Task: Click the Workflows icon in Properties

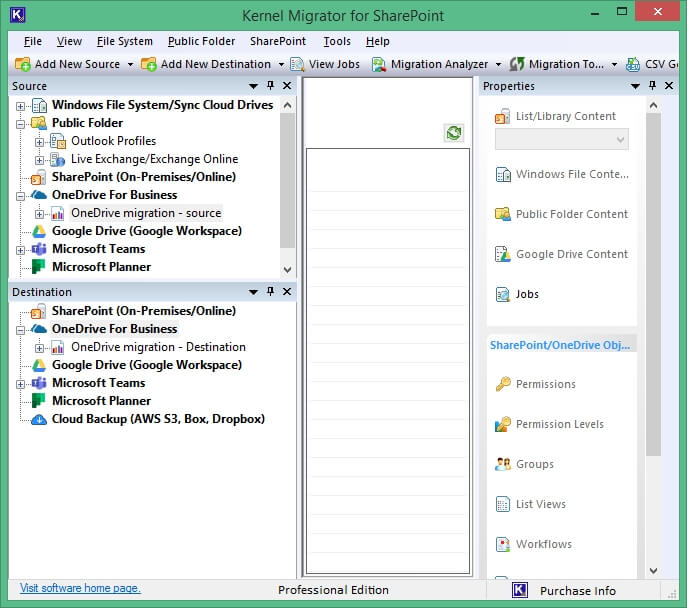Action: pos(503,544)
